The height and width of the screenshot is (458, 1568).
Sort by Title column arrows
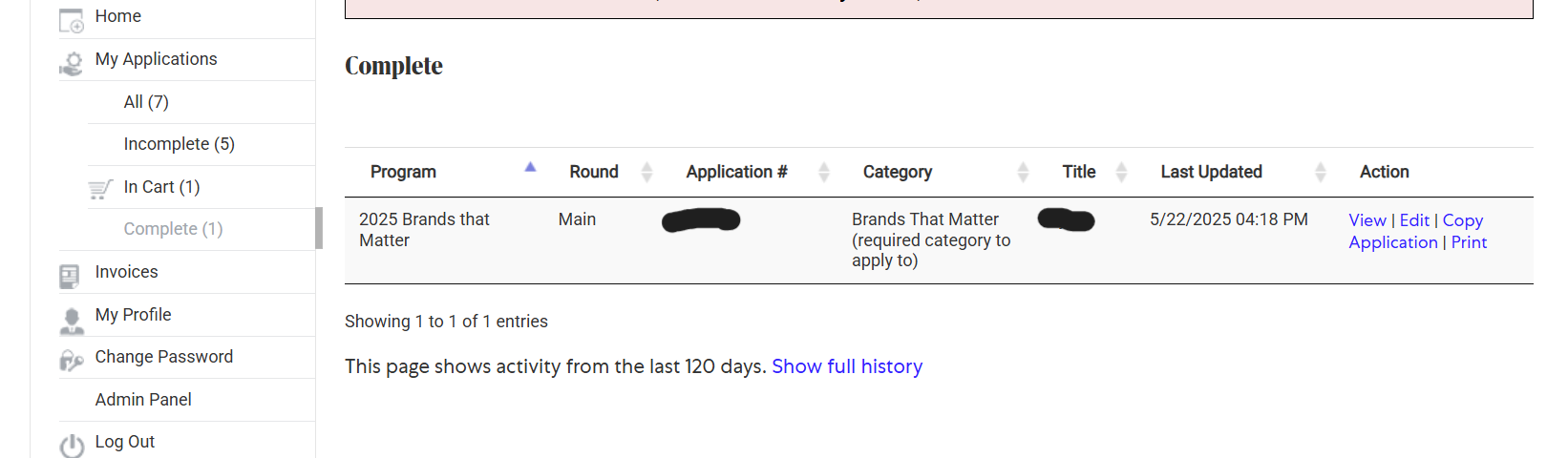tap(1121, 172)
